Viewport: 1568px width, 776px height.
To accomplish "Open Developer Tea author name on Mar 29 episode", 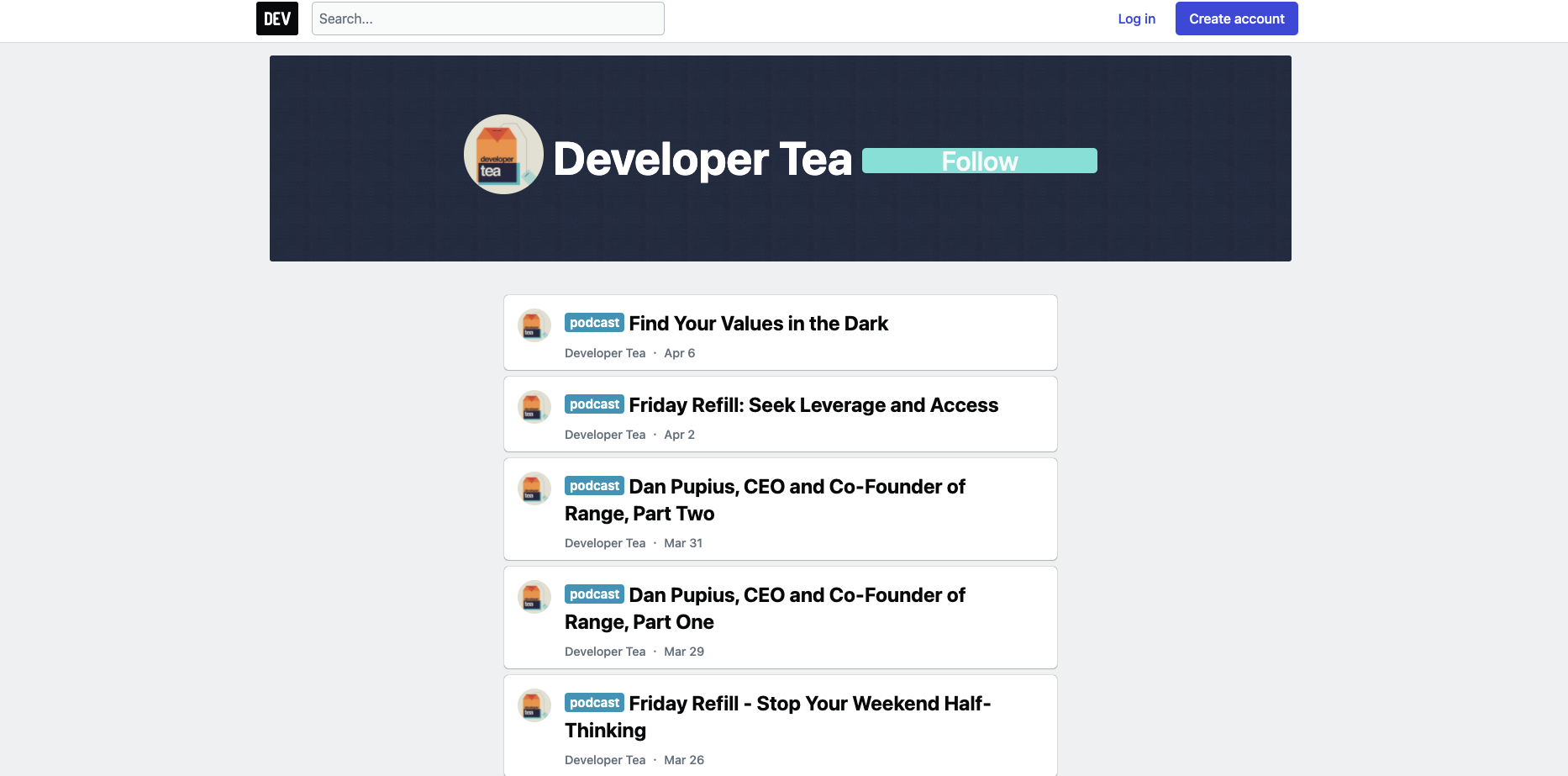I will [605, 652].
